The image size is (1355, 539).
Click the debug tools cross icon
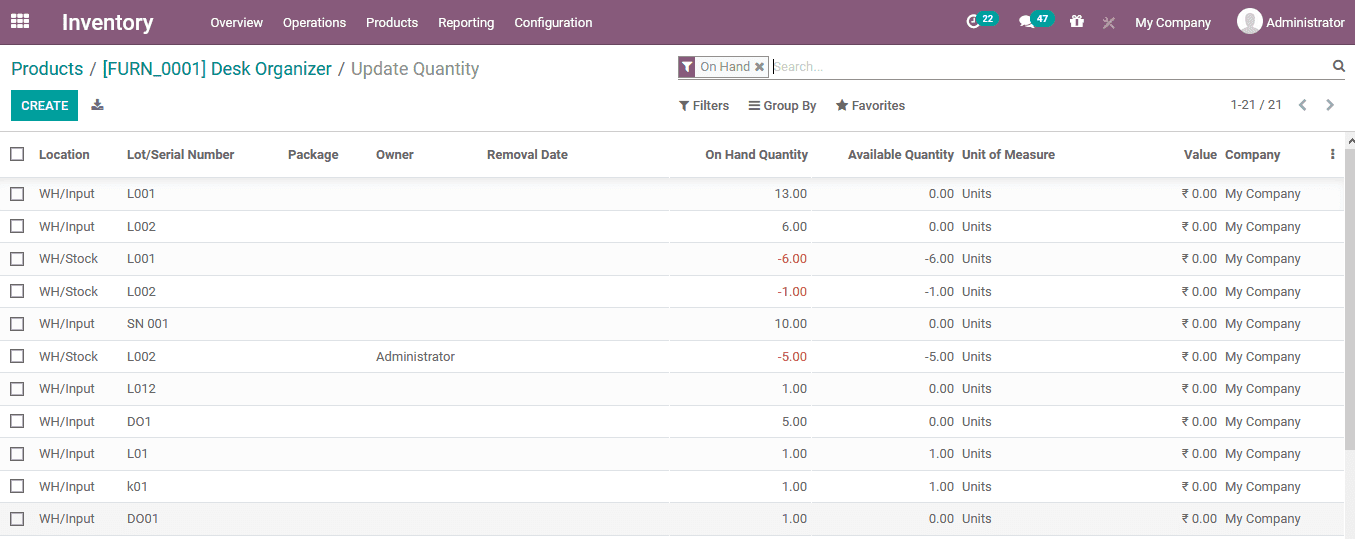click(1109, 22)
